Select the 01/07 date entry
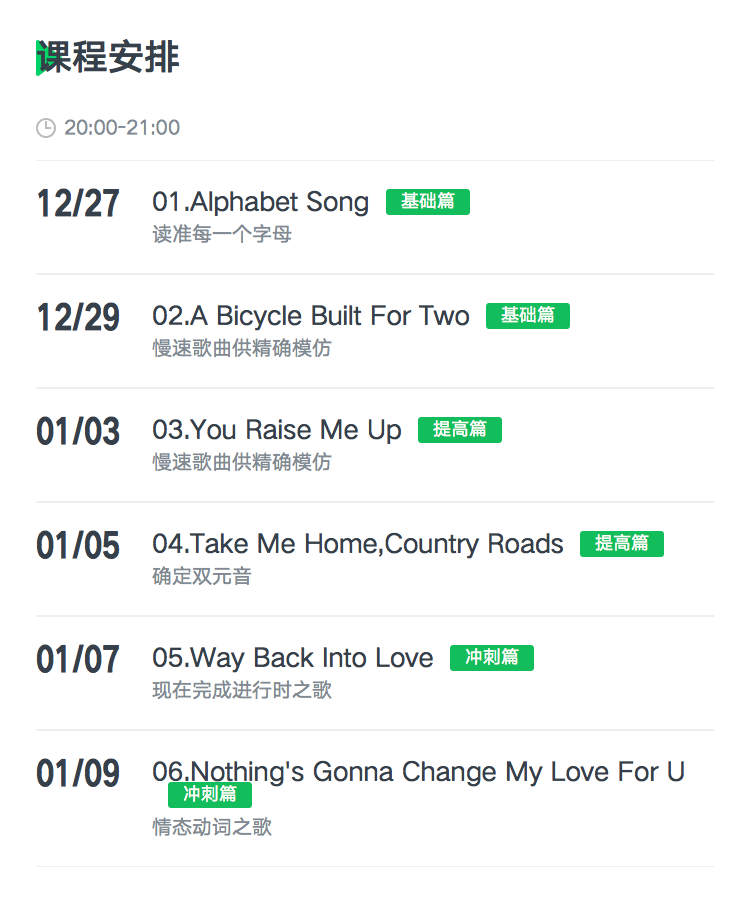This screenshot has height=907, width=750. tap(78, 659)
